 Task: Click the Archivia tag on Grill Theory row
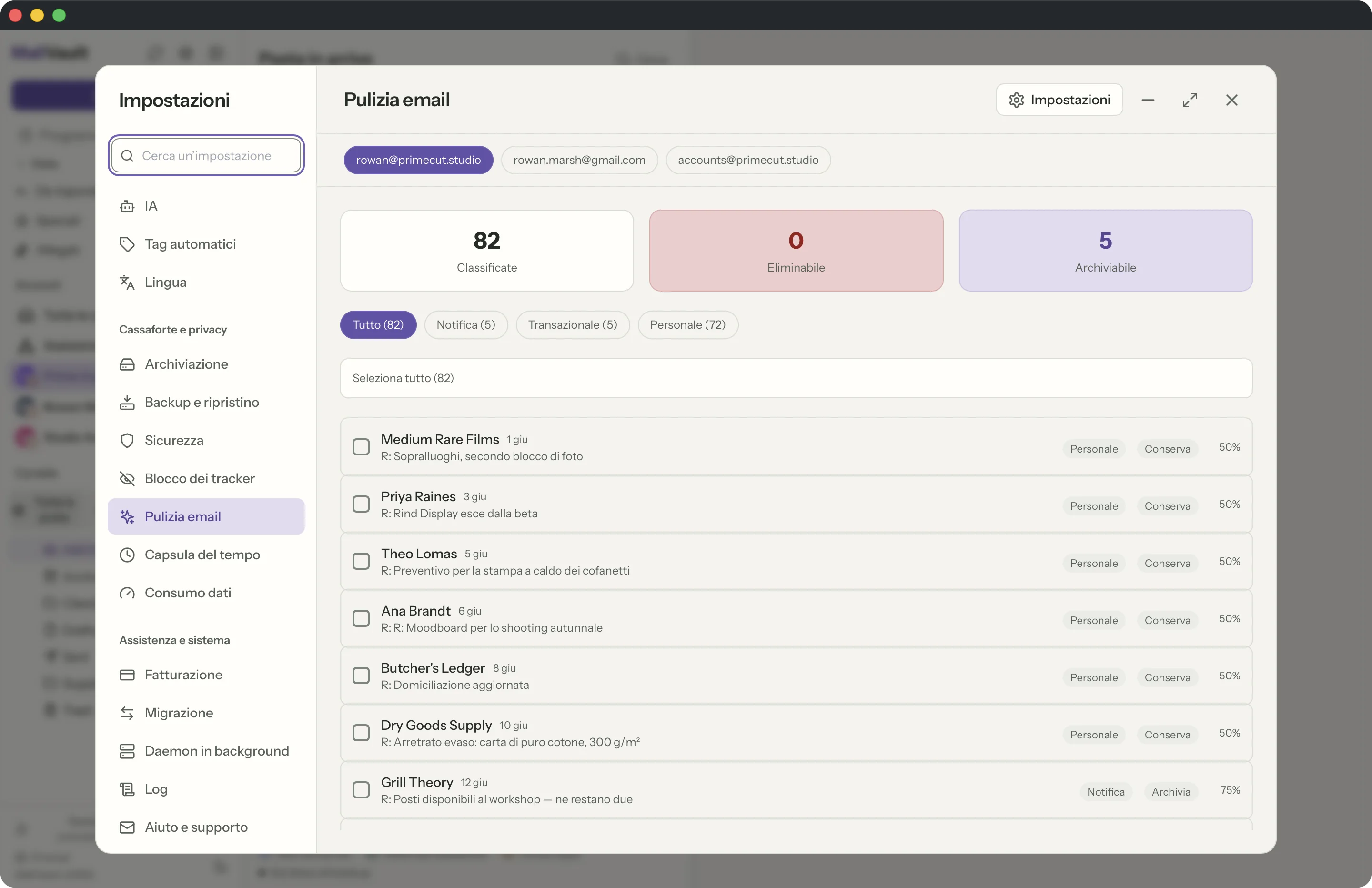click(x=1170, y=791)
